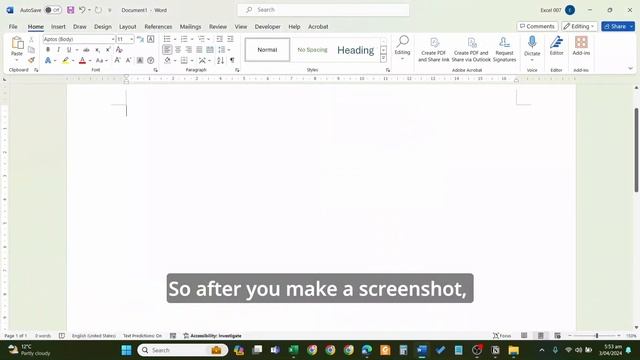Screen dimensions: 640x360
Task: Click the Dictate microphone icon
Action: tap(532, 42)
